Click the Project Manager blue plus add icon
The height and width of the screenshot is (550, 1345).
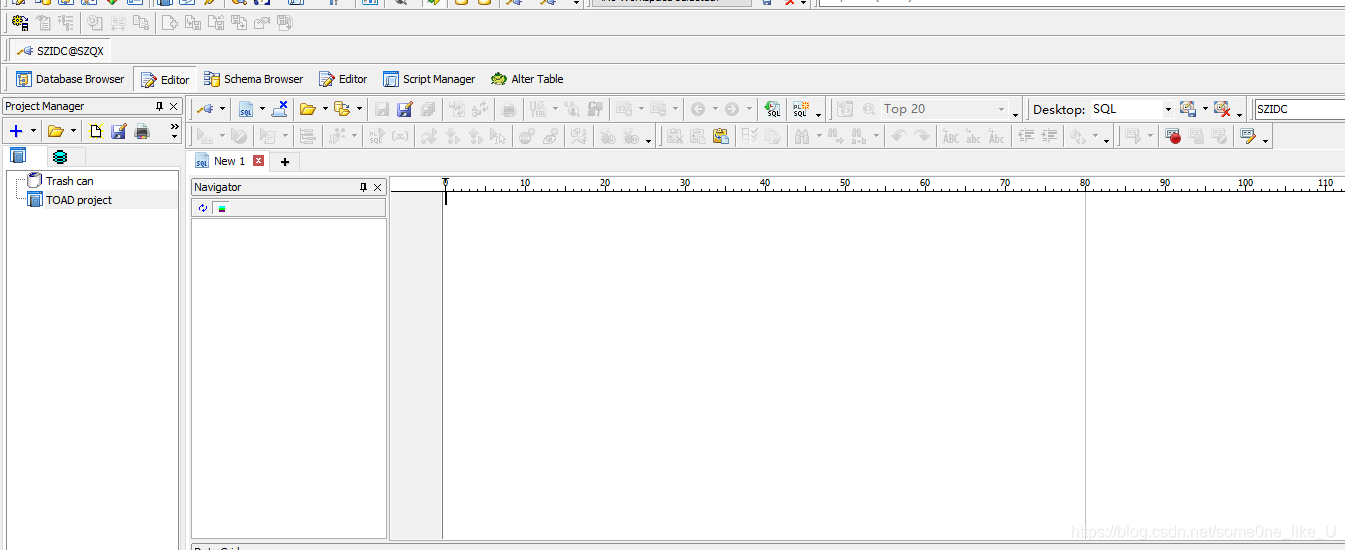pos(15,131)
